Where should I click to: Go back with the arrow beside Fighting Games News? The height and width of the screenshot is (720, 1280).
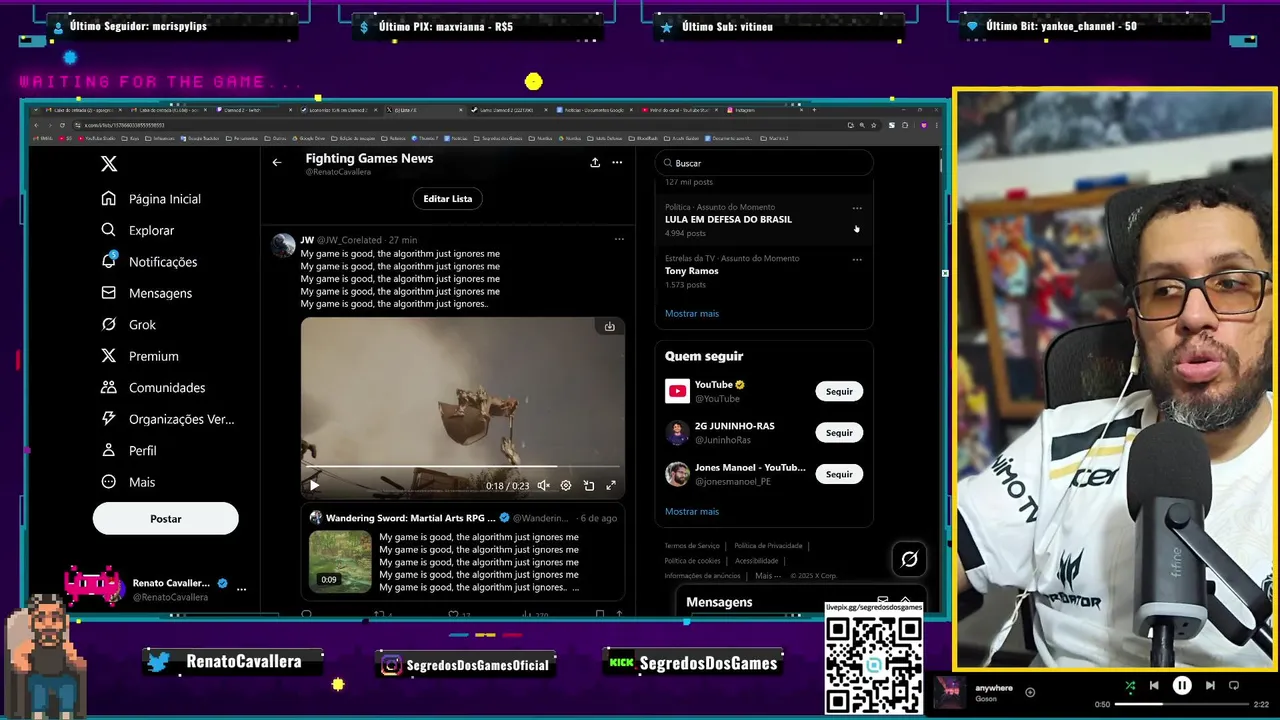[x=277, y=162]
